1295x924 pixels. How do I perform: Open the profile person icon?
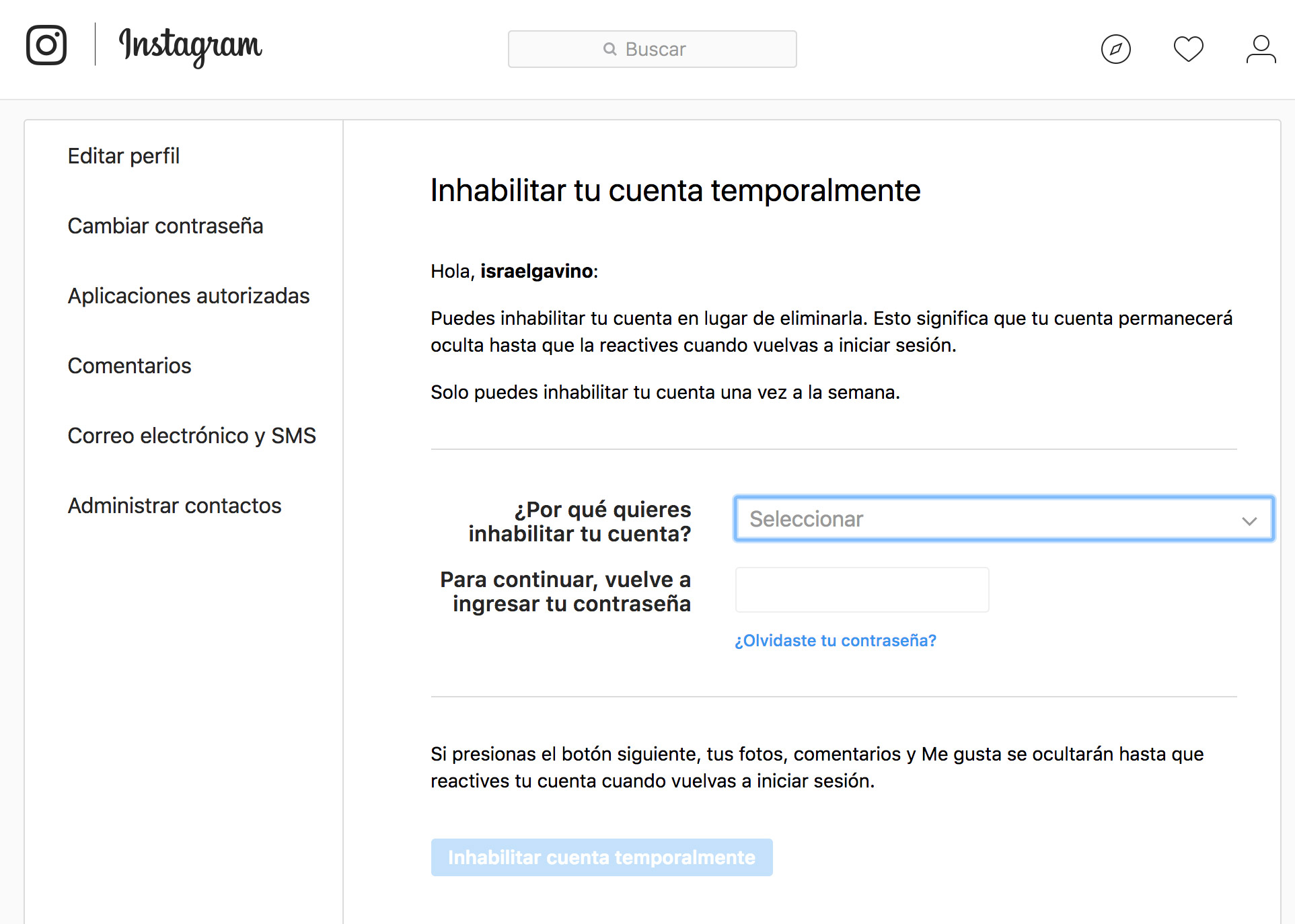tap(1260, 49)
